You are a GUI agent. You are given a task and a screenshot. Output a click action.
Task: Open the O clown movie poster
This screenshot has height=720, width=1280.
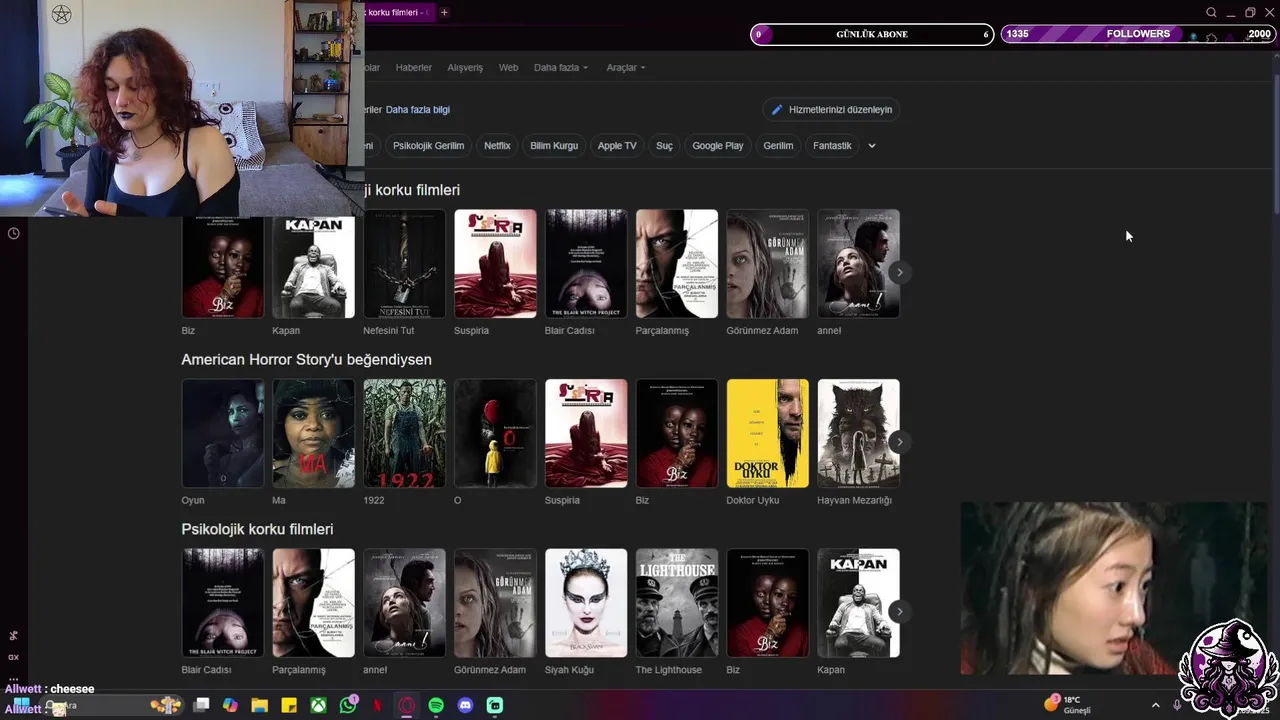[495, 433]
